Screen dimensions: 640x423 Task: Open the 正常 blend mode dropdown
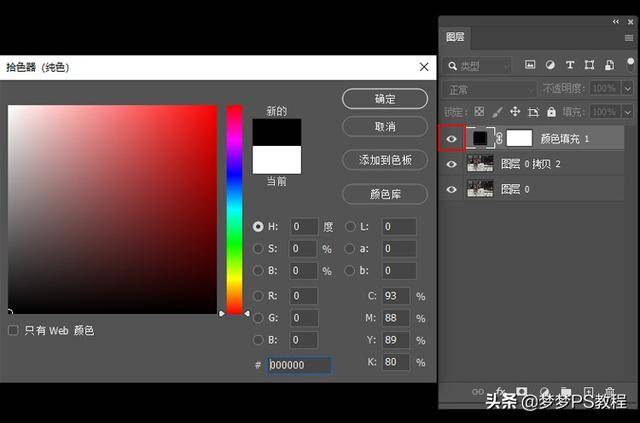489,89
